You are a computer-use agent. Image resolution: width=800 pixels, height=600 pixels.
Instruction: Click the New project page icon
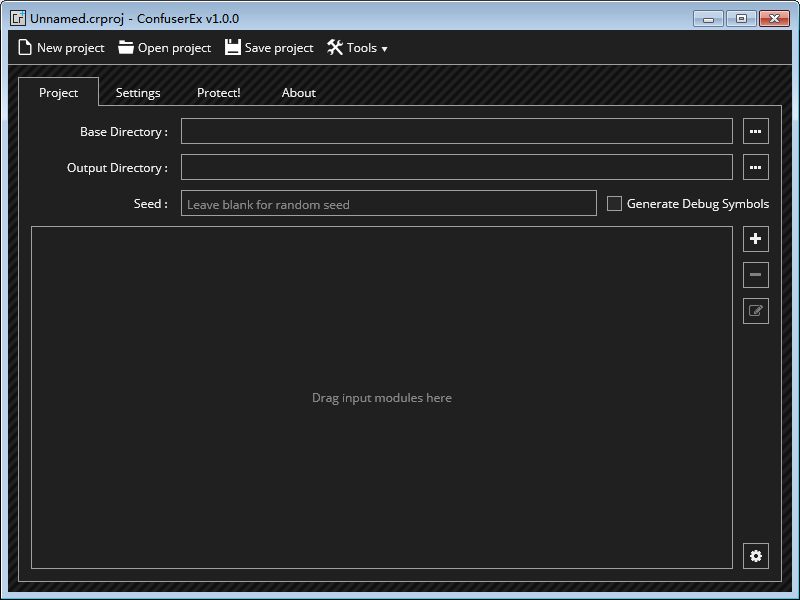coord(25,48)
